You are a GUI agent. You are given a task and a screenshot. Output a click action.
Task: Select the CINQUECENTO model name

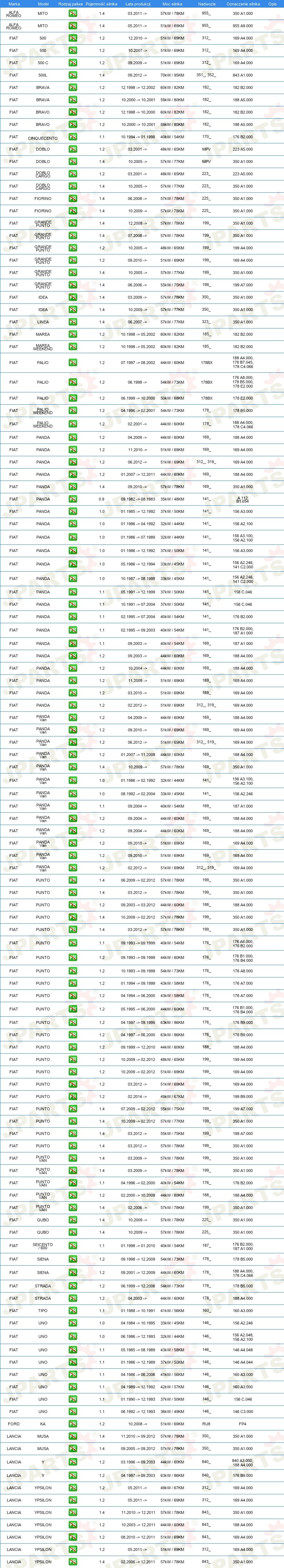[42, 138]
